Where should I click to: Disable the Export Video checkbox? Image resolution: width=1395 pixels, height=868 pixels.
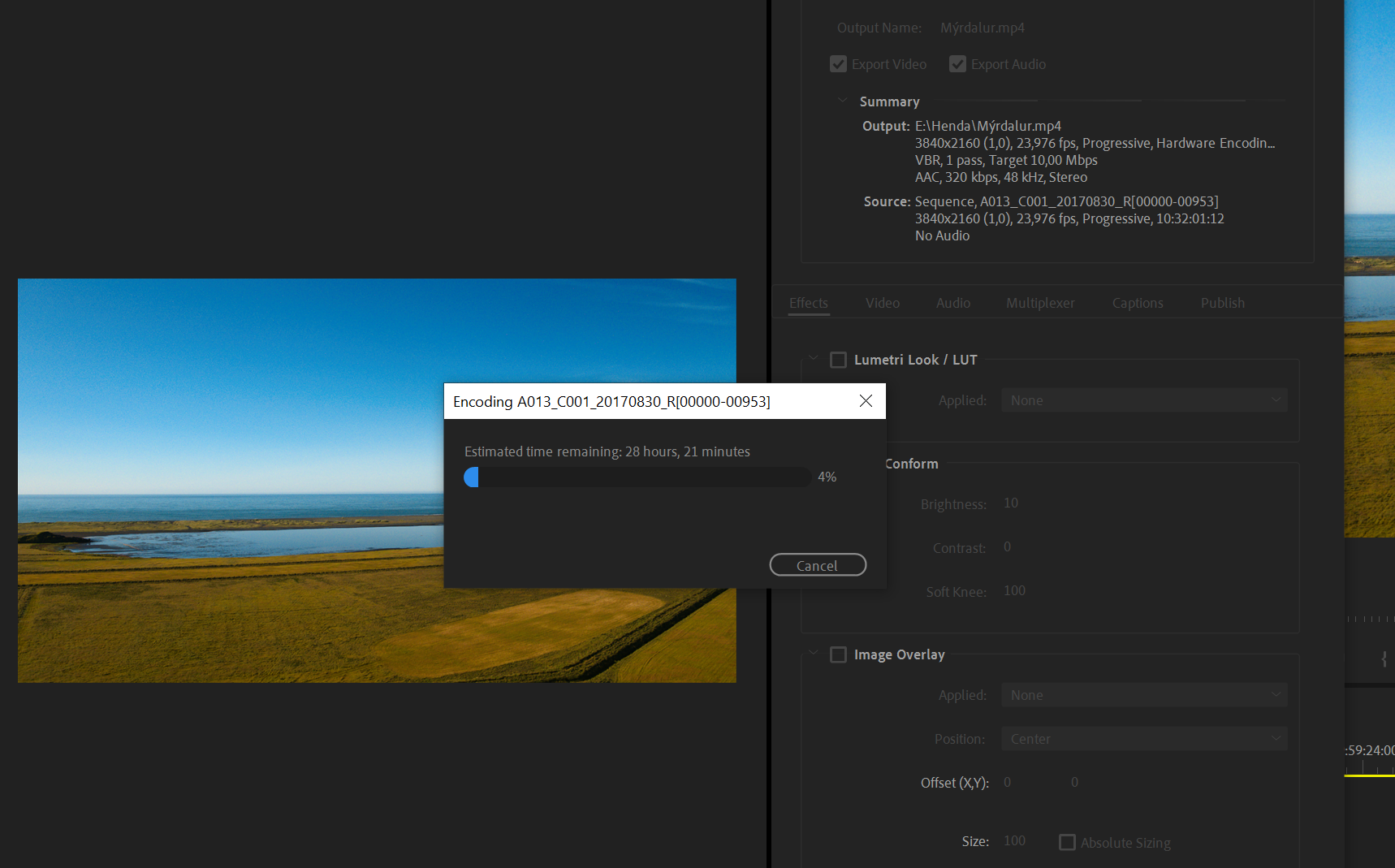click(x=838, y=63)
